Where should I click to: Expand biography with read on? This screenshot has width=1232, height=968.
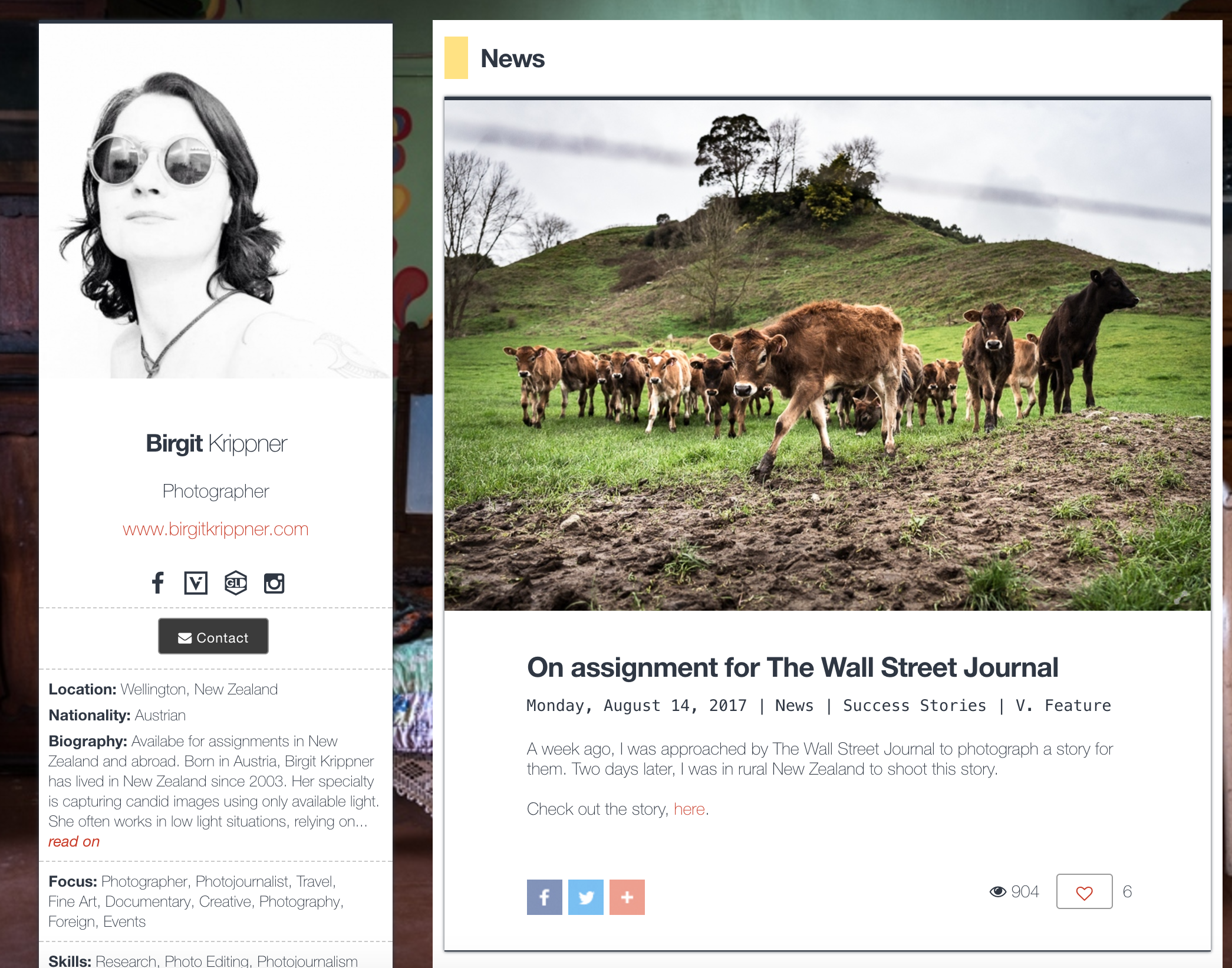click(x=74, y=841)
